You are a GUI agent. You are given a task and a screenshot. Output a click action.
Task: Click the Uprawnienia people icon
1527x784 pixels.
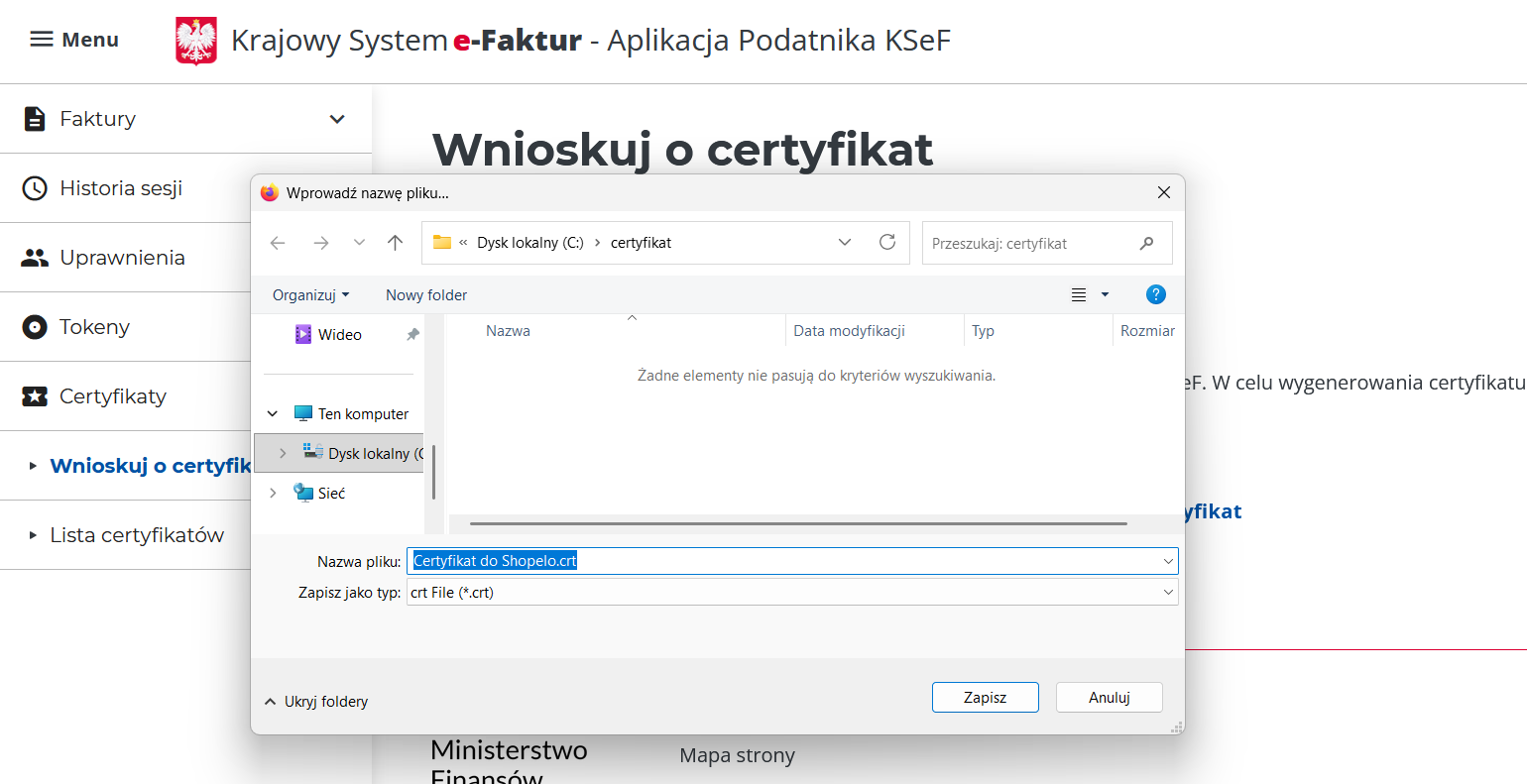(35, 258)
